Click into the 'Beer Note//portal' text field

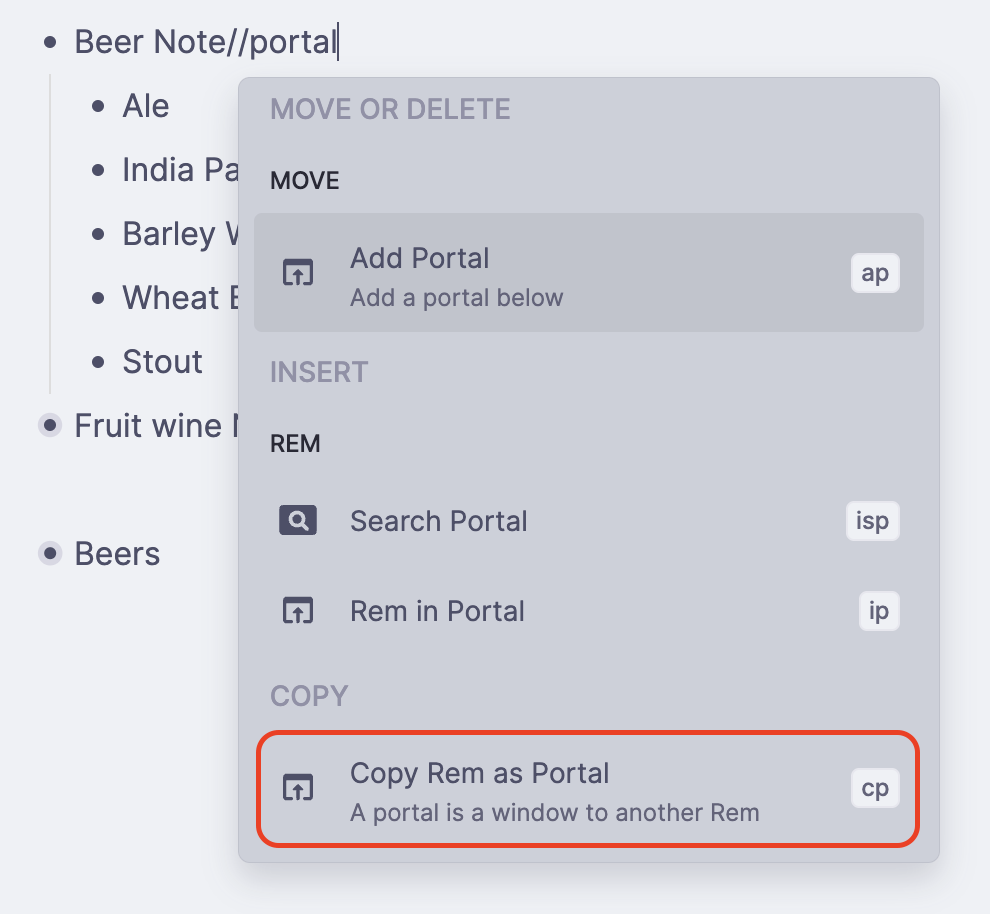pos(205,42)
